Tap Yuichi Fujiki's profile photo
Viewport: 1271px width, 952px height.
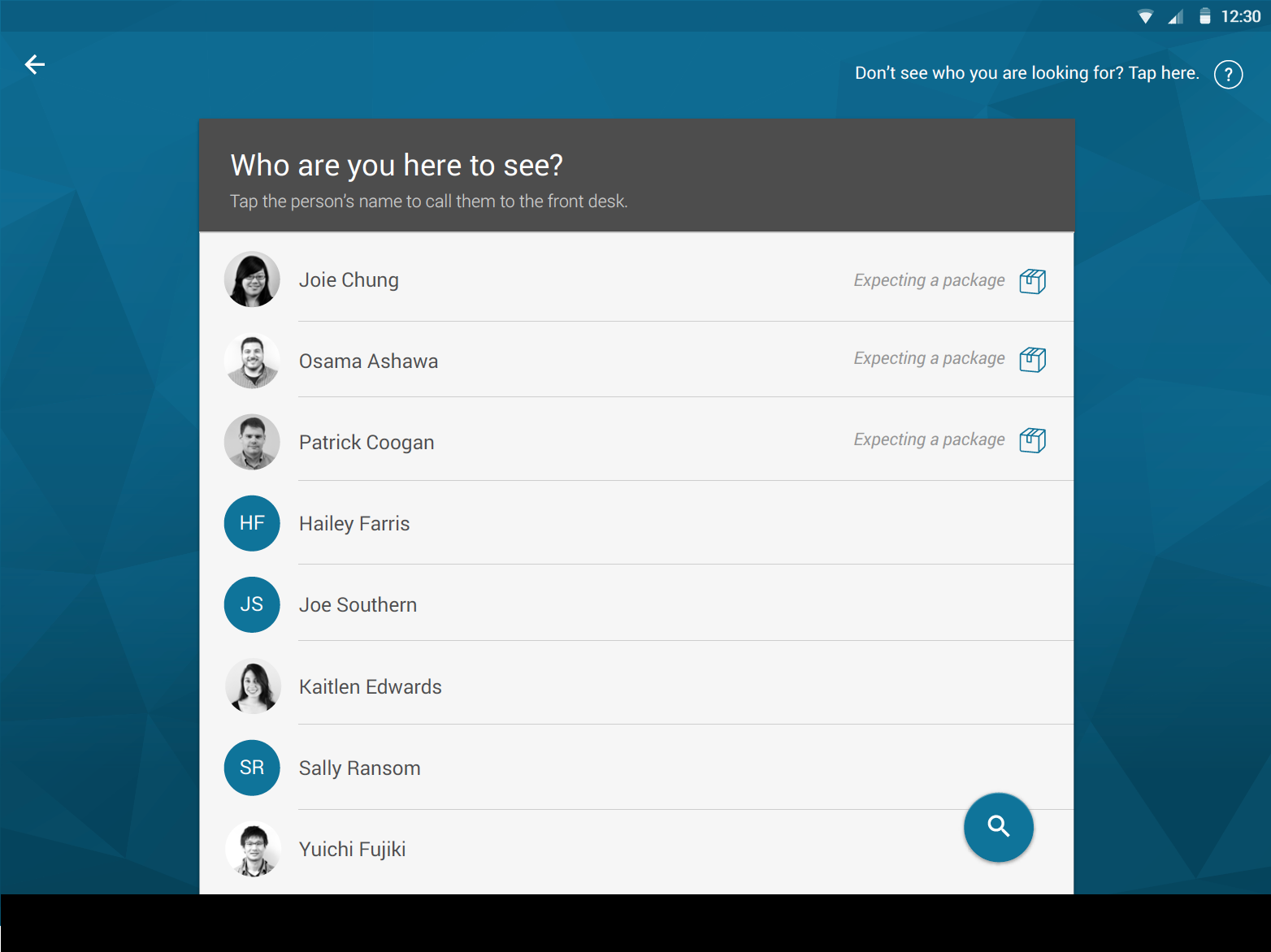click(253, 849)
